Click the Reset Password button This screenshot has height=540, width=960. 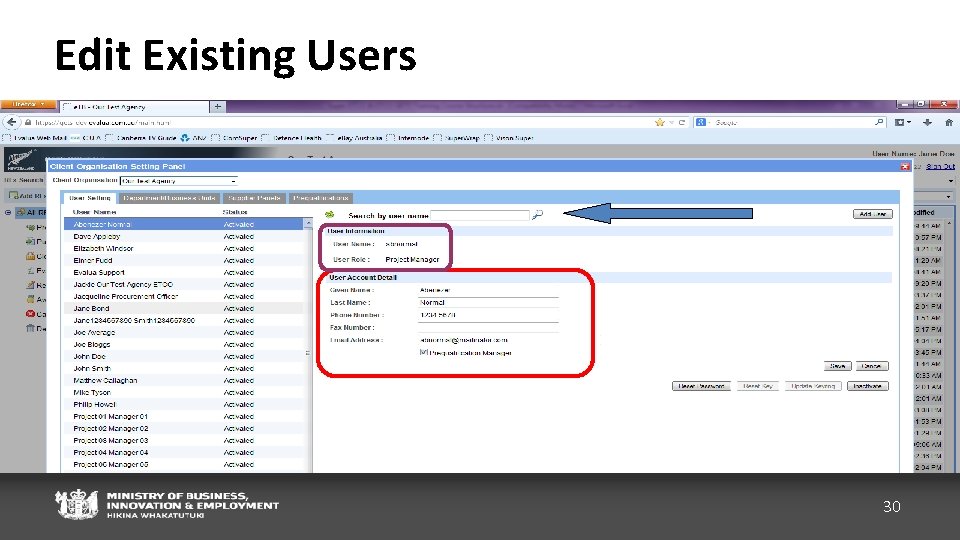point(701,386)
